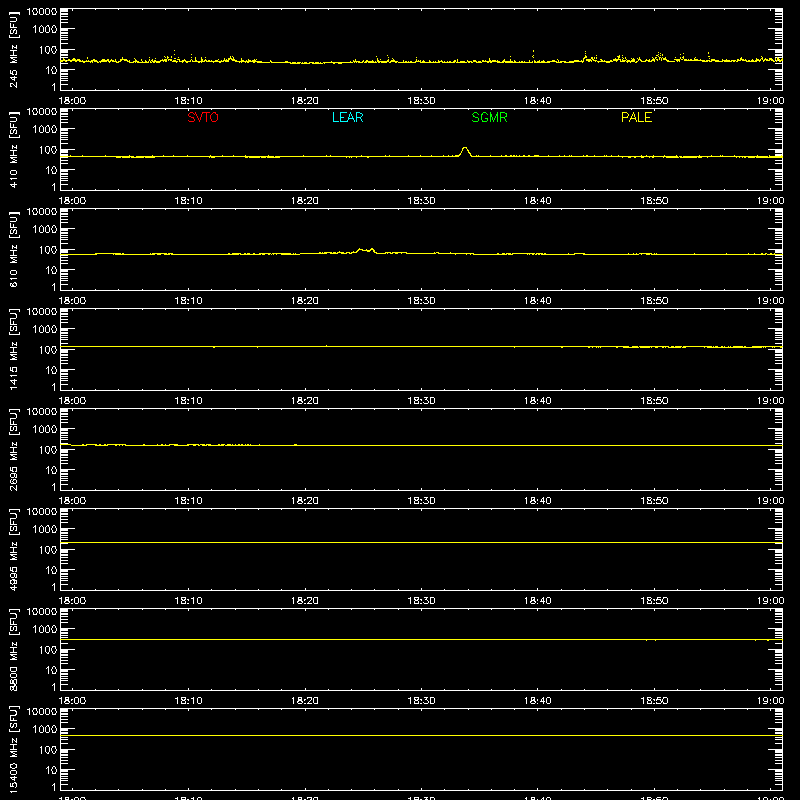
Task: Click the 10 tick label on the 15400 MHz axis
Action: [51, 770]
